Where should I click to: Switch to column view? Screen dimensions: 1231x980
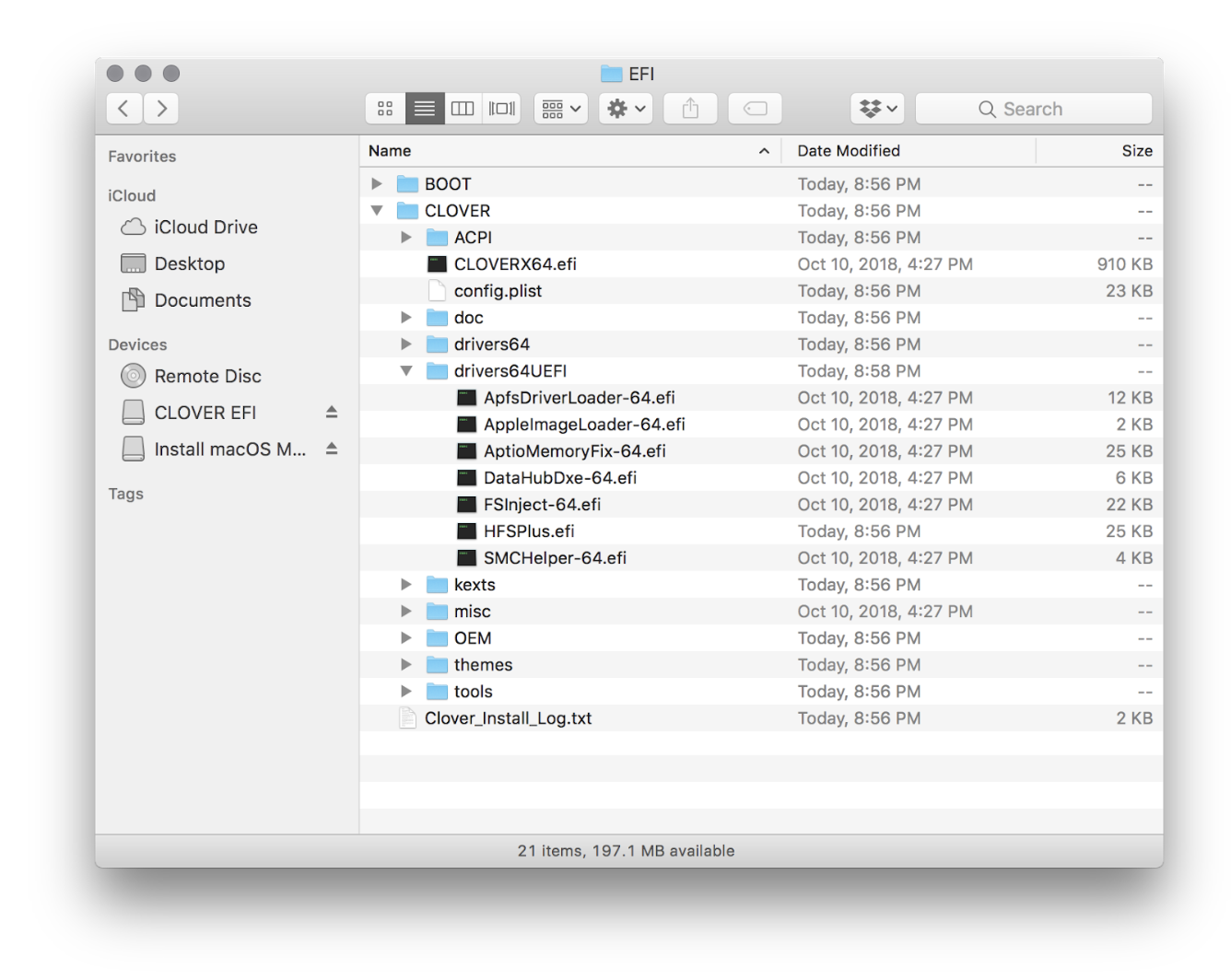coord(463,109)
